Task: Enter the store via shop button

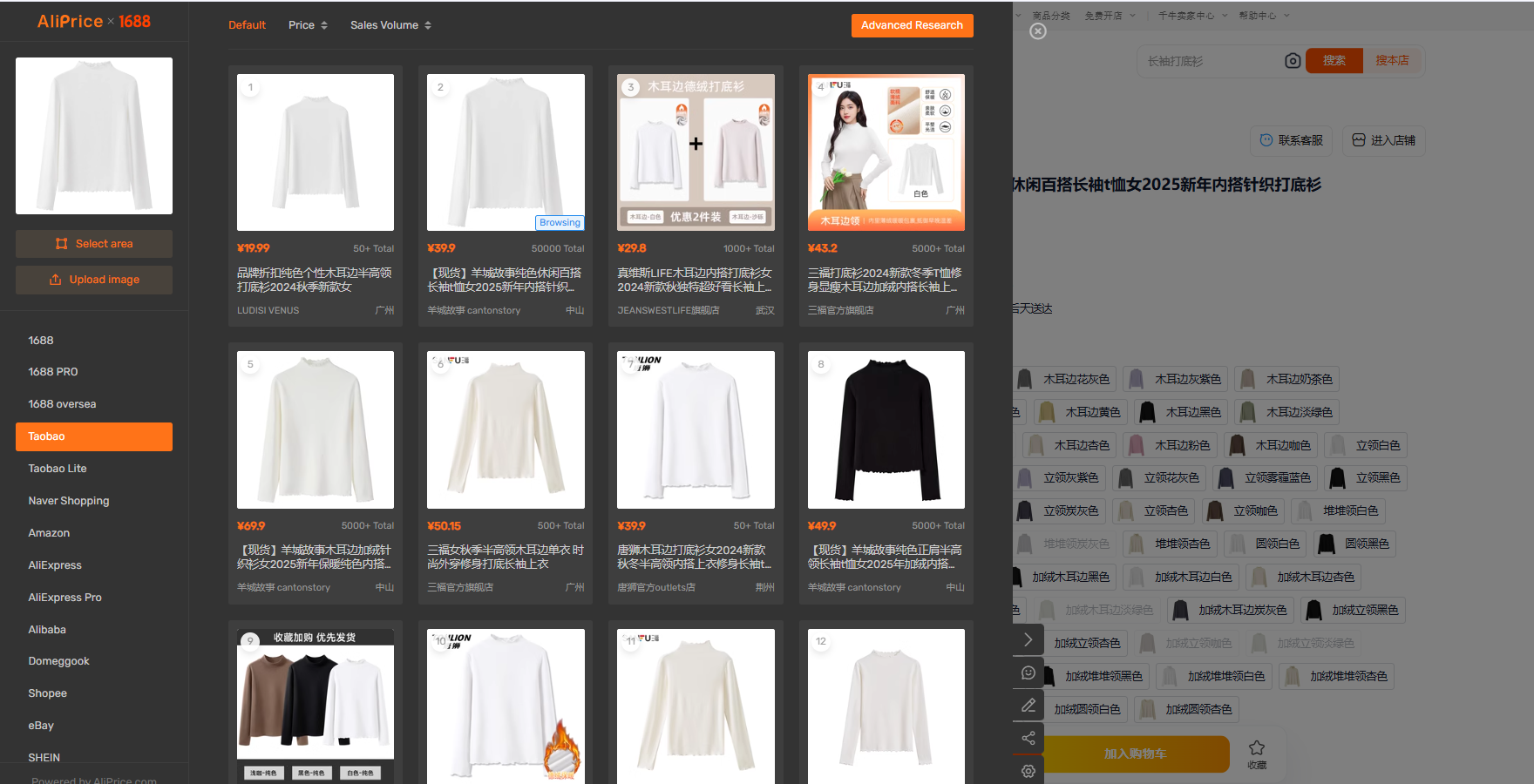Action: click(1383, 140)
